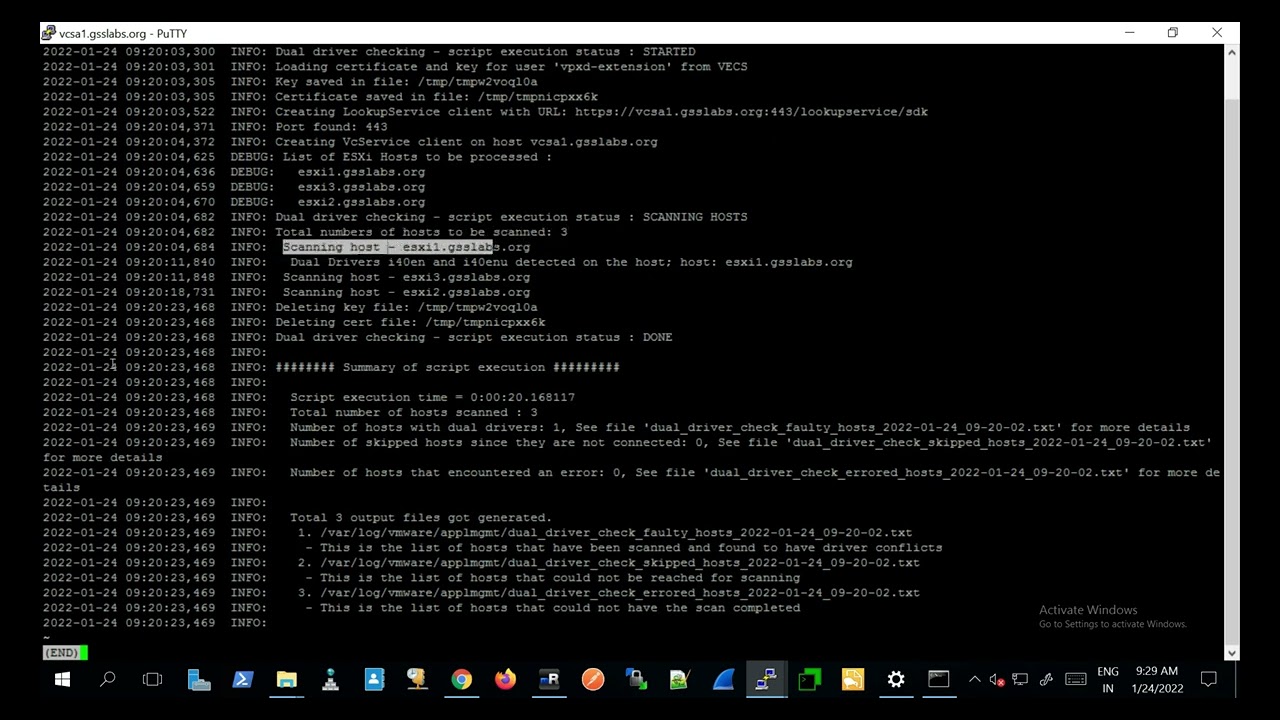Launch PowerShell from the taskbar
This screenshot has width=1280, height=720.
click(x=242, y=680)
